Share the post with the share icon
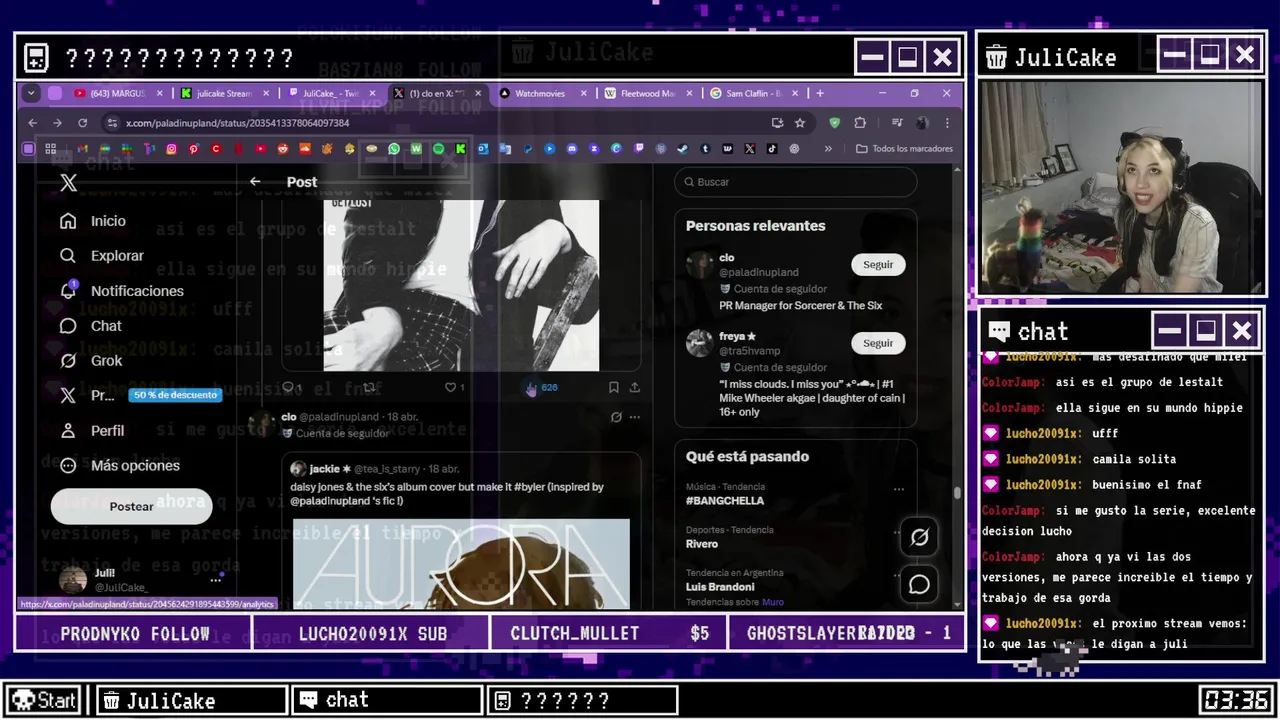 coord(634,387)
